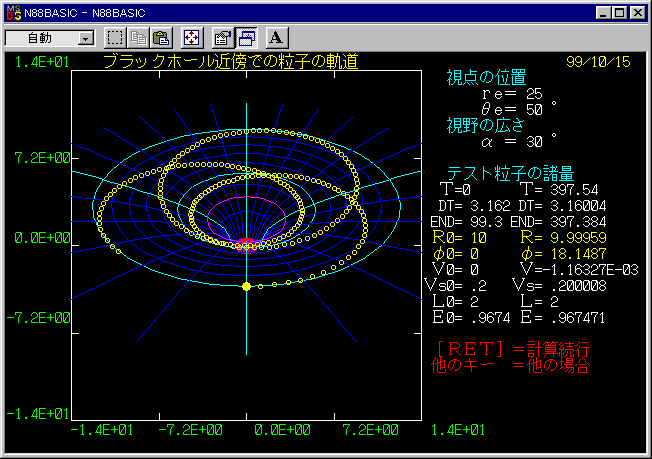The height and width of the screenshot is (459, 652).
Task: Maximize the N88BASIC window
Action: click(x=619, y=12)
